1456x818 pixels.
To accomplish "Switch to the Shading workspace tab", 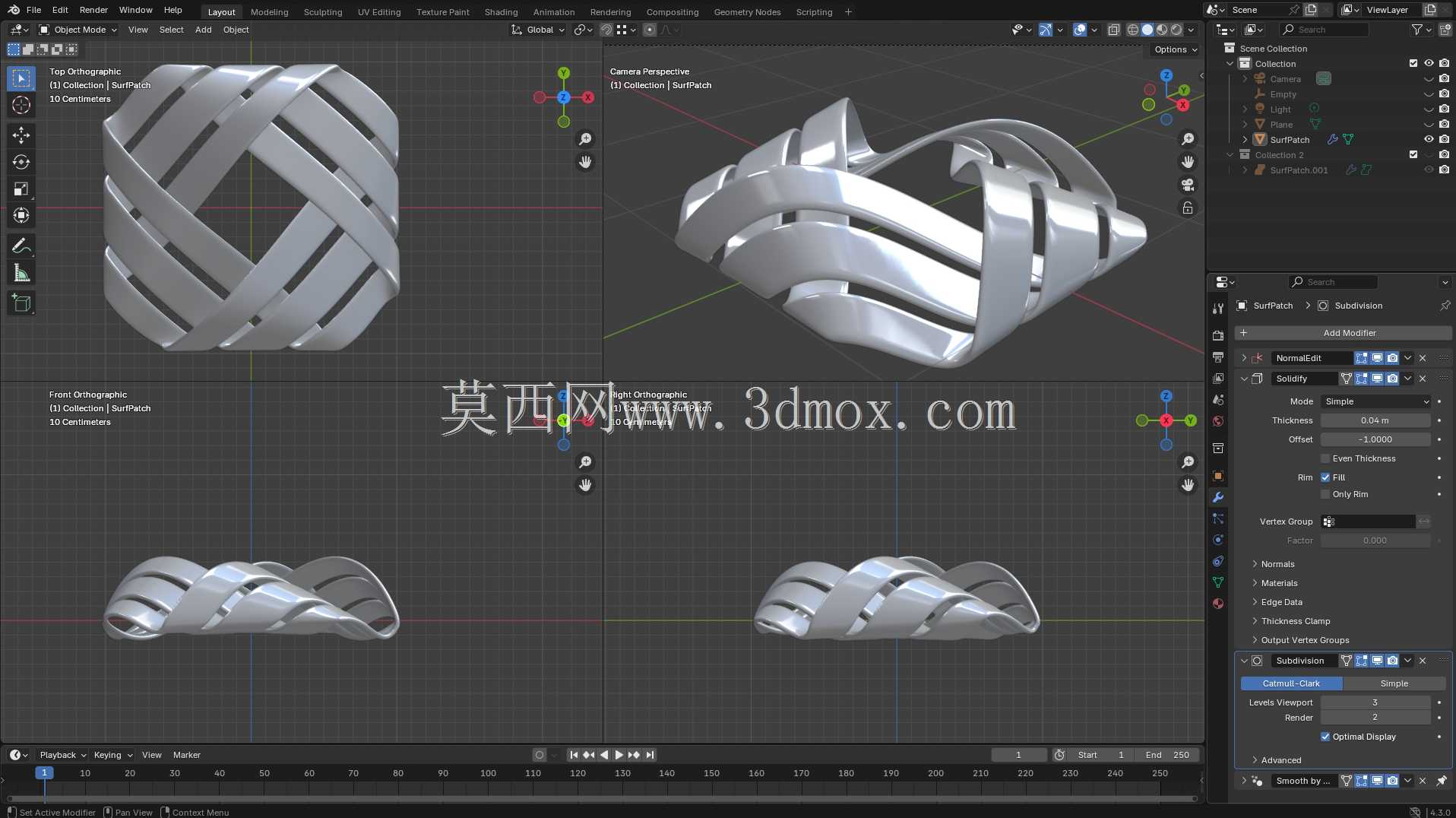I will 501,12.
